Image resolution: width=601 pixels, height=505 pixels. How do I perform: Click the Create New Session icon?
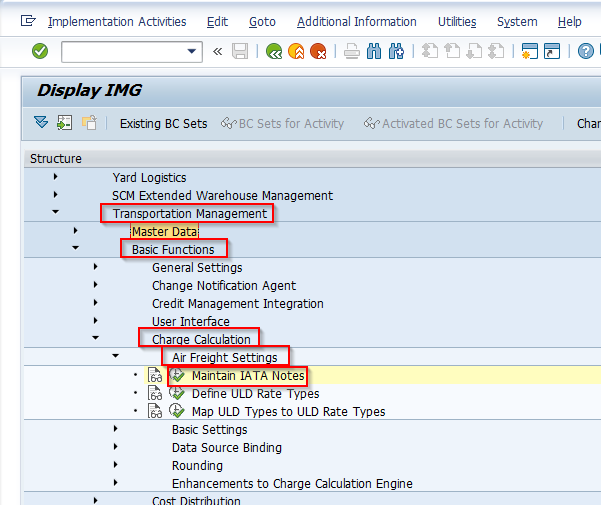coord(530,51)
